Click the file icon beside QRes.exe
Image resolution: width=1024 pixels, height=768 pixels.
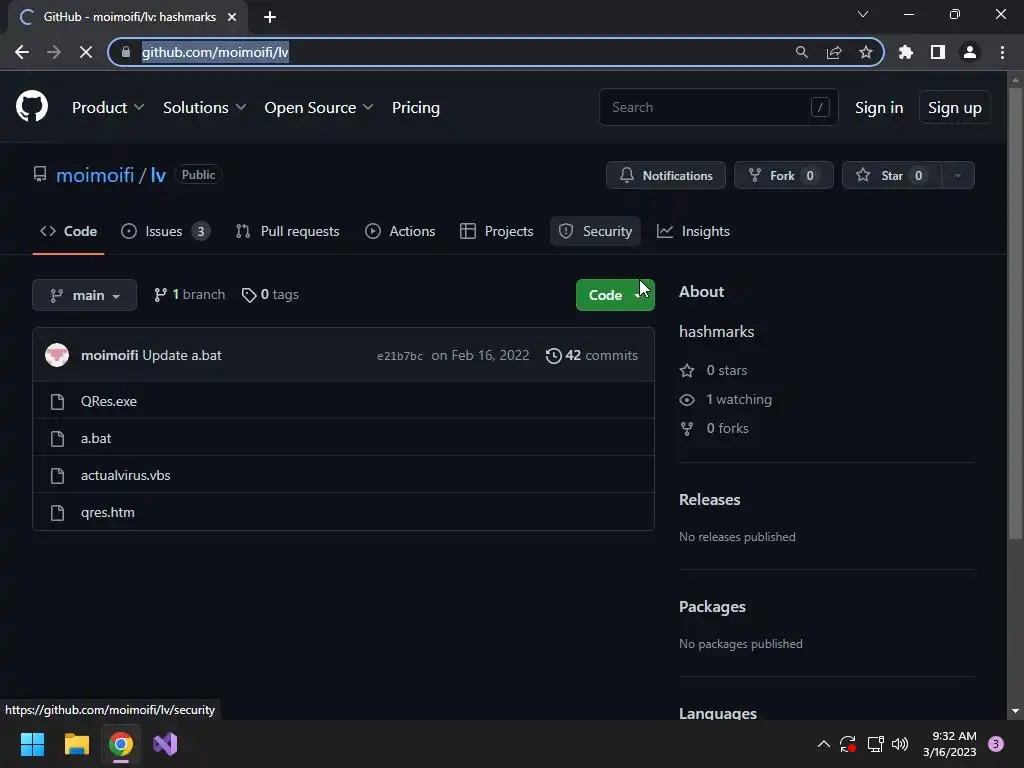[x=57, y=402]
